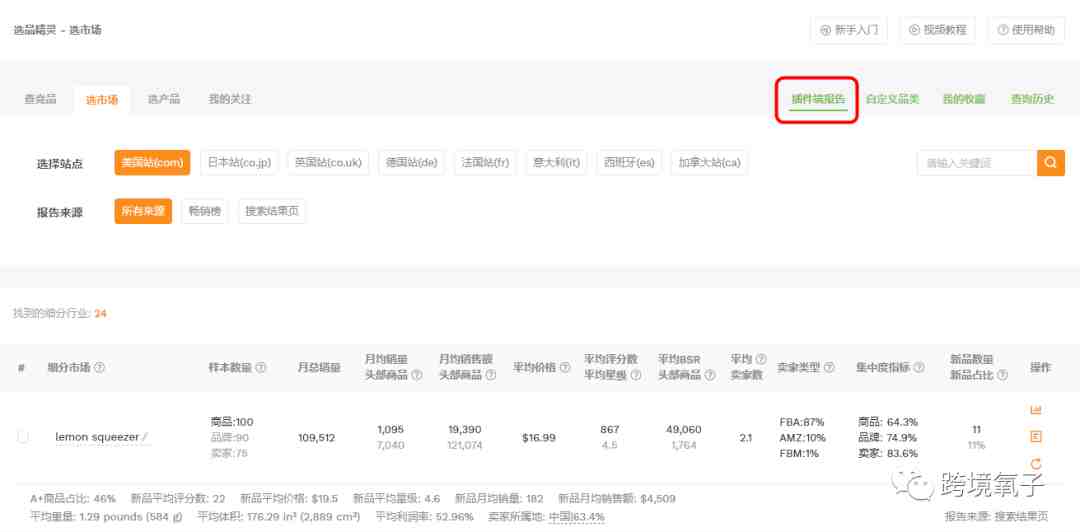The image size is (1080, 532).
Task: Click 视频教程 button
Action: pyautogui.click(x=937, y=30)
